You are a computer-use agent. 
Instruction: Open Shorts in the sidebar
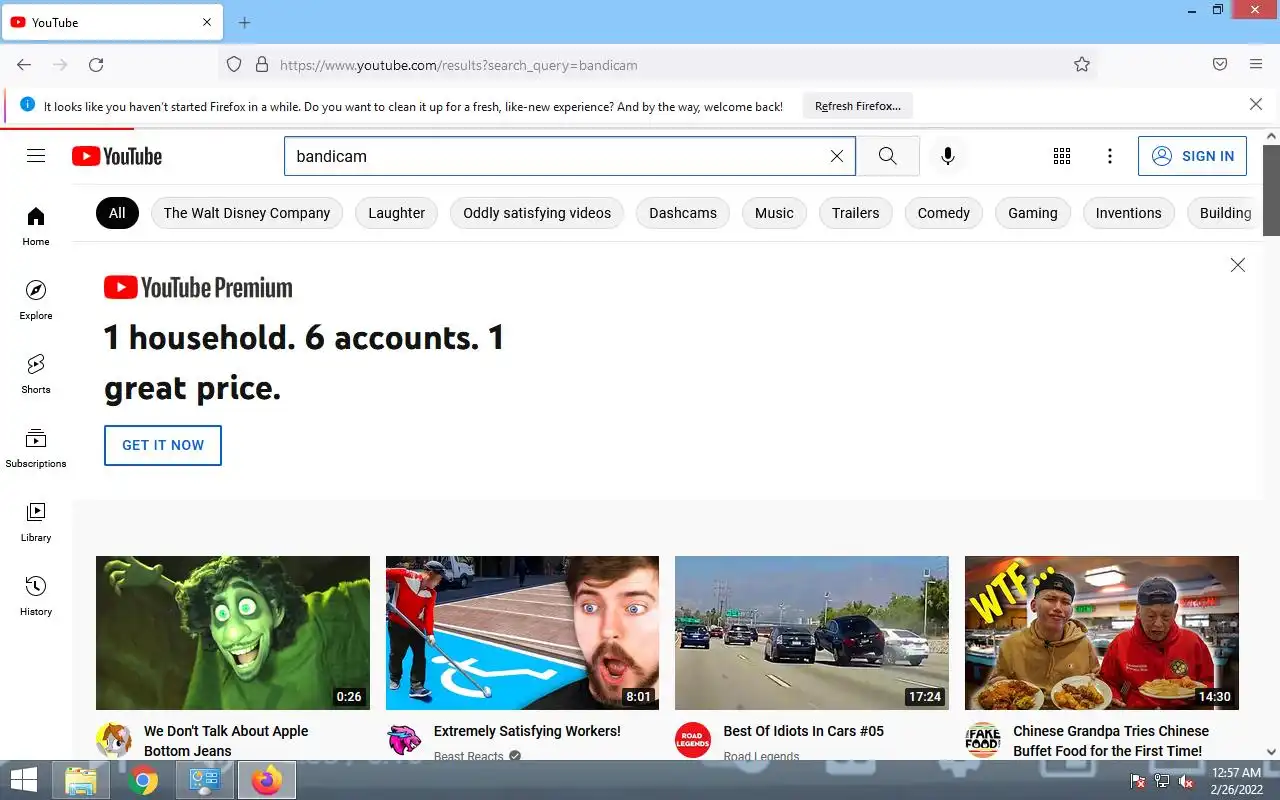coord(36,374)
